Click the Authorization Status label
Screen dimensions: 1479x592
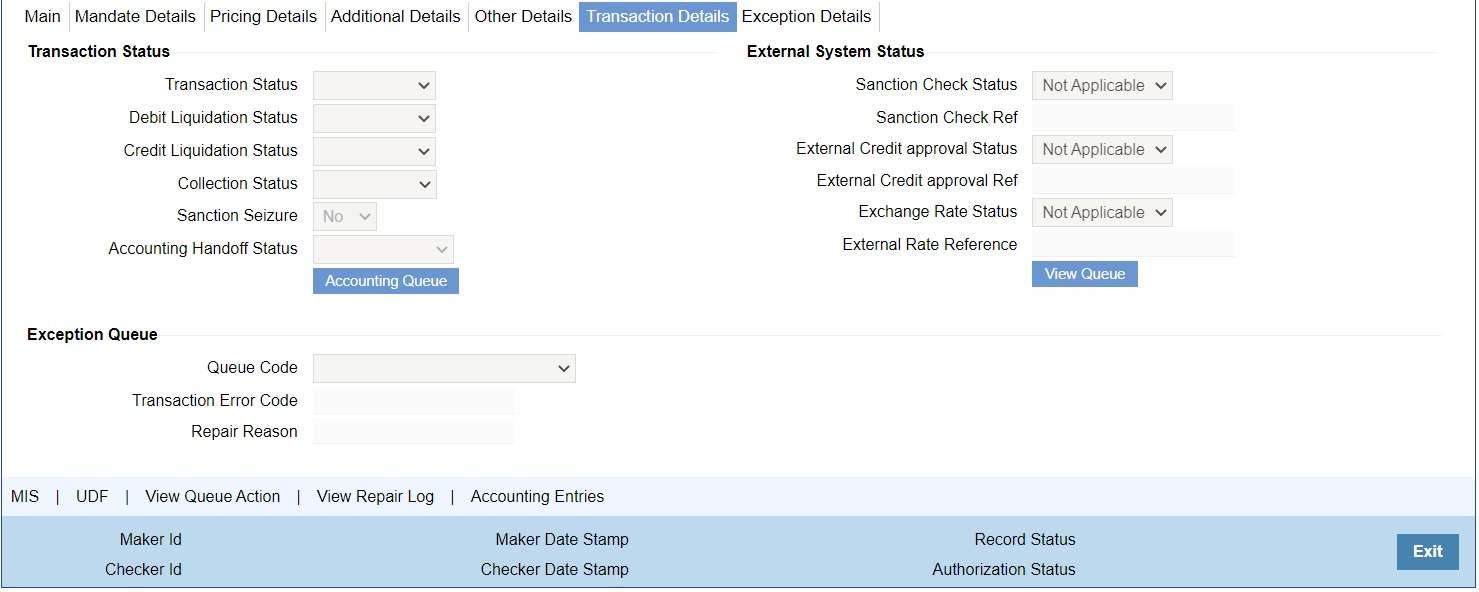coord(1004,569)
